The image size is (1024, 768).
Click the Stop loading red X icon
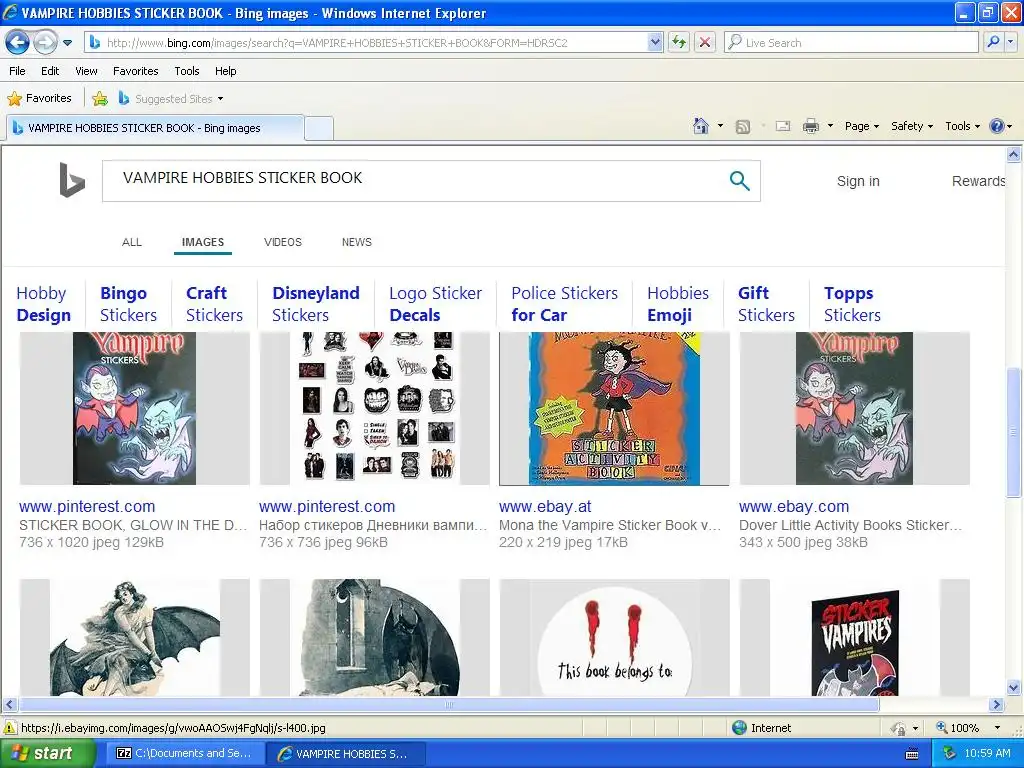point(705,42)
